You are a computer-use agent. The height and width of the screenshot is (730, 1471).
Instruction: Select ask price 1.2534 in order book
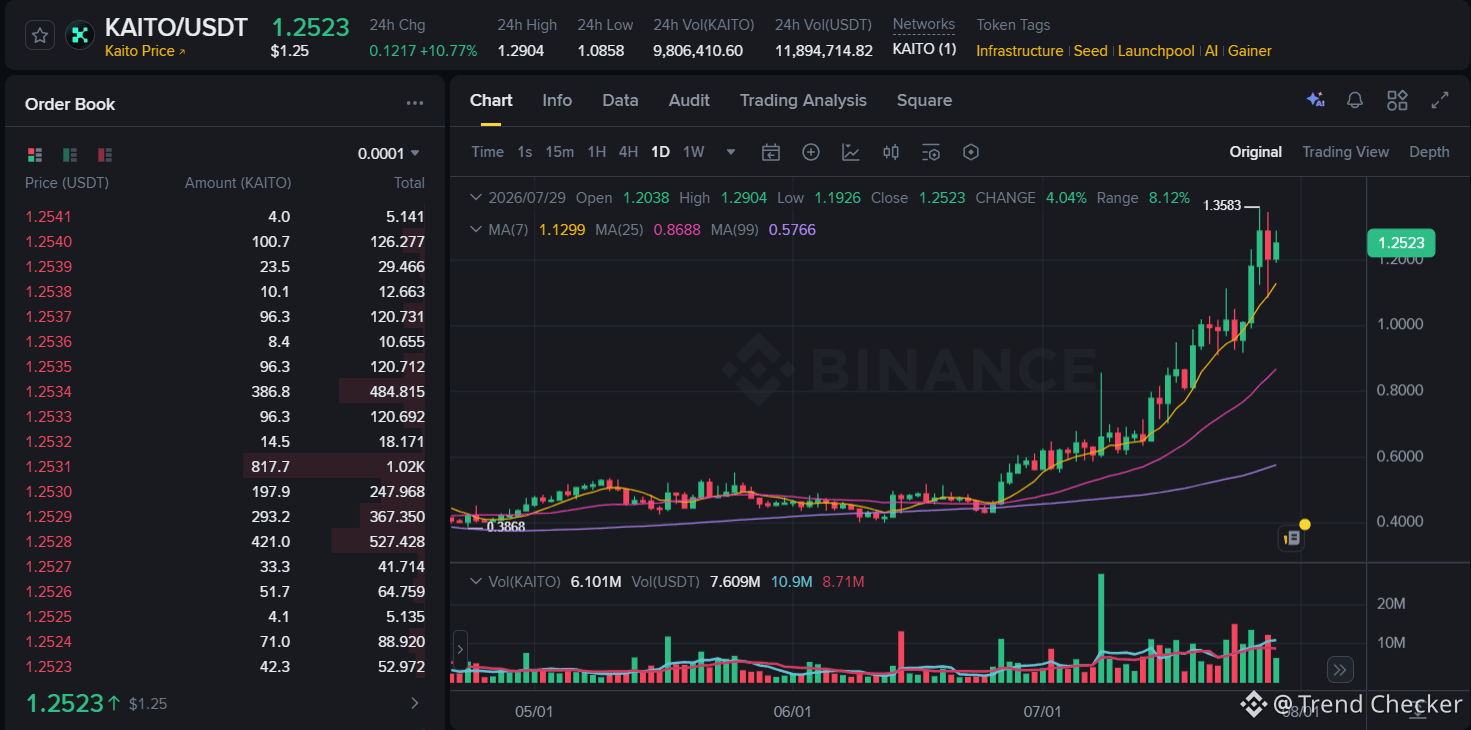48,391
